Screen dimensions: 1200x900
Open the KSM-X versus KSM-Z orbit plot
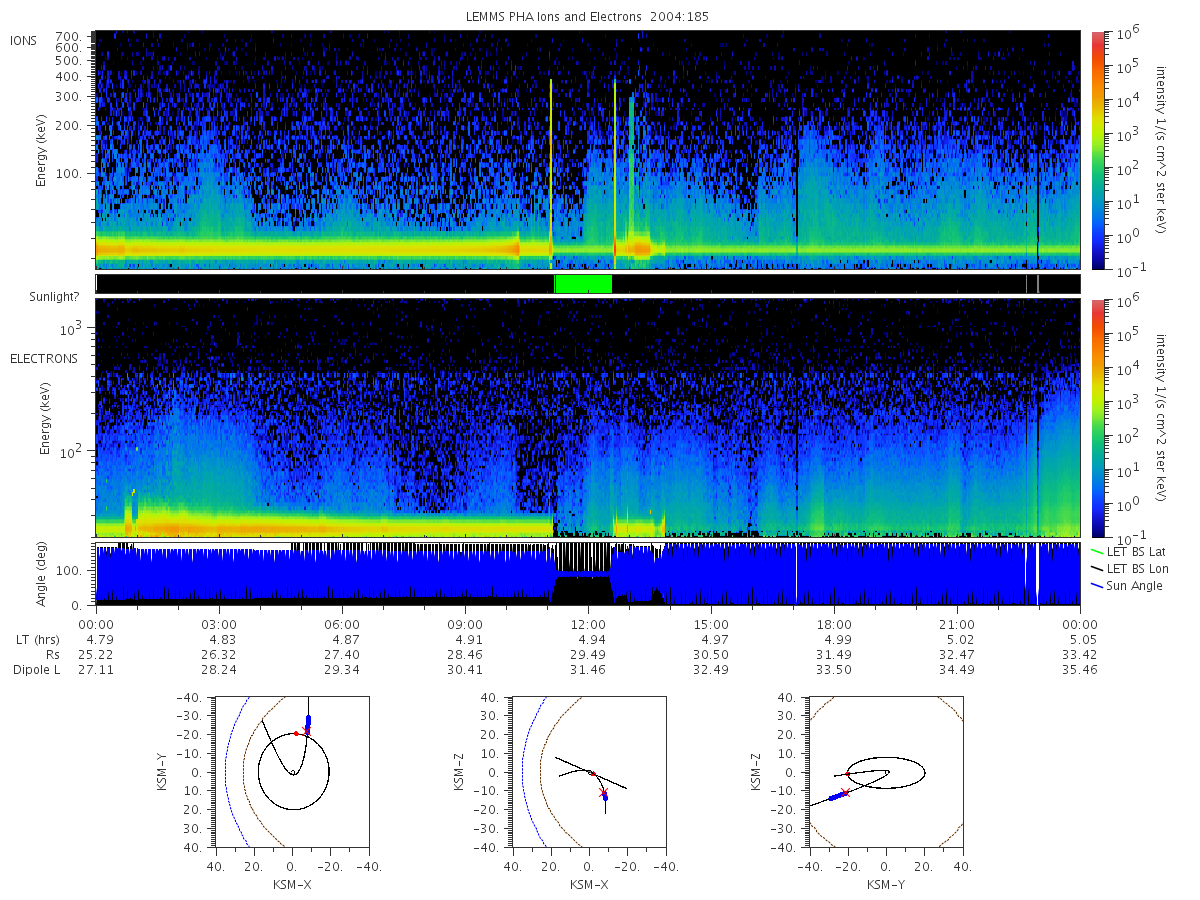[x=589, y=772]
